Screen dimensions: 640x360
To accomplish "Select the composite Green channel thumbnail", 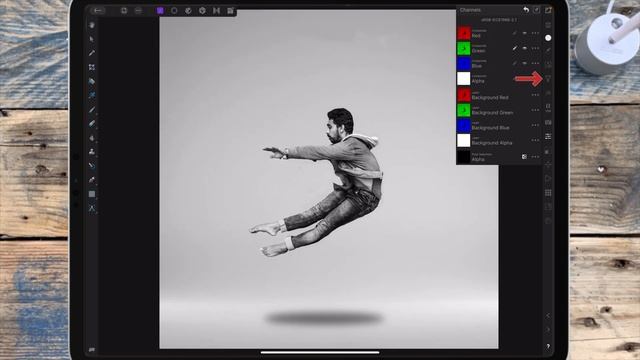I will click(464, 48).
